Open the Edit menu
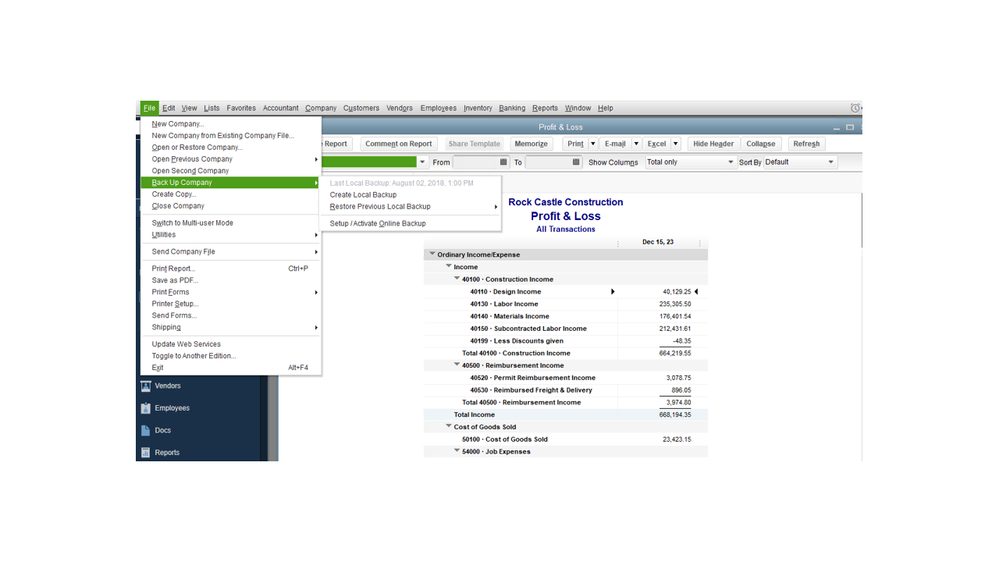999x562 pixels. (x=168, y=108)
